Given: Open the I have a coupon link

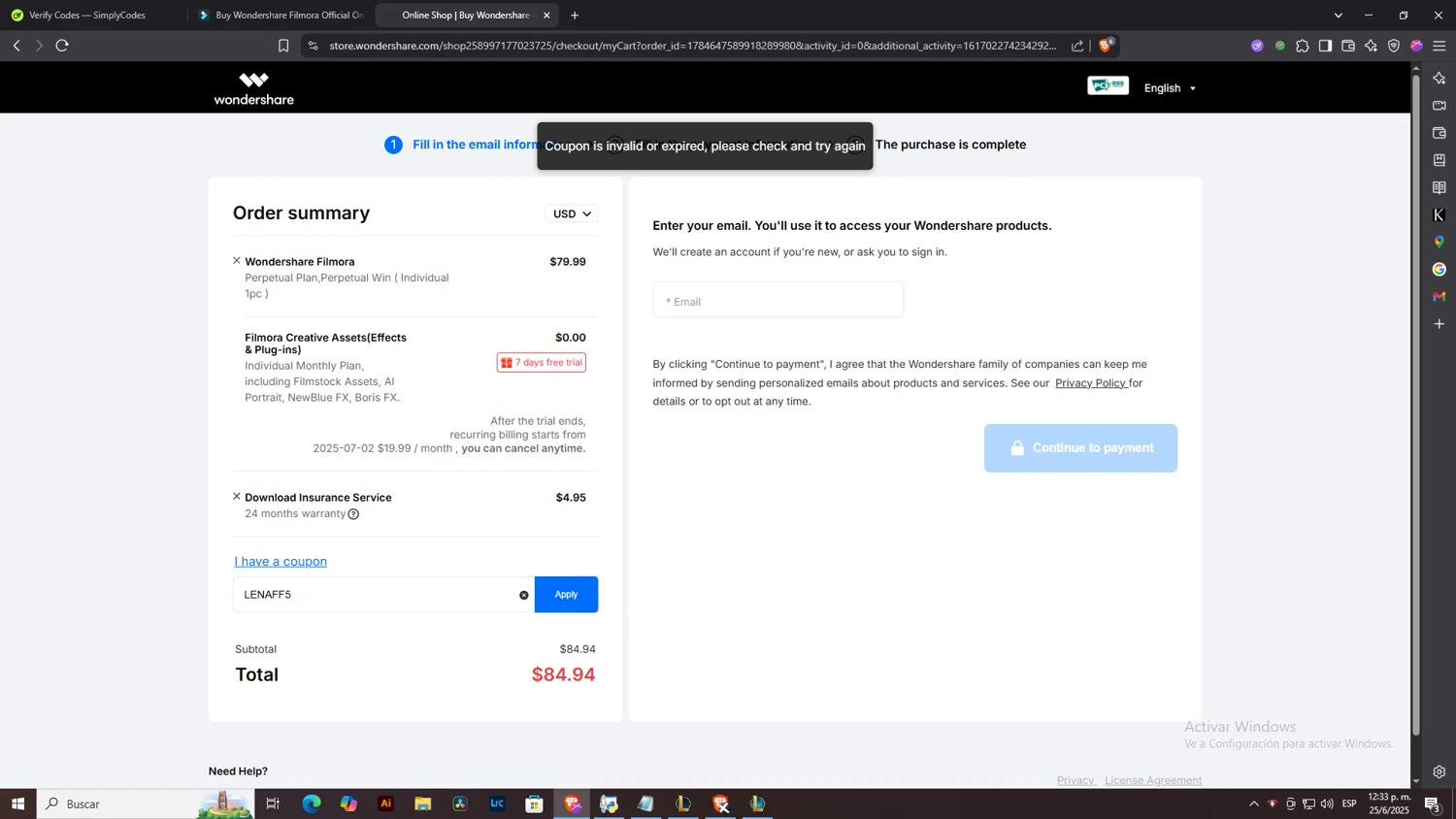Looking at the screenshot, I should [281, 561].
